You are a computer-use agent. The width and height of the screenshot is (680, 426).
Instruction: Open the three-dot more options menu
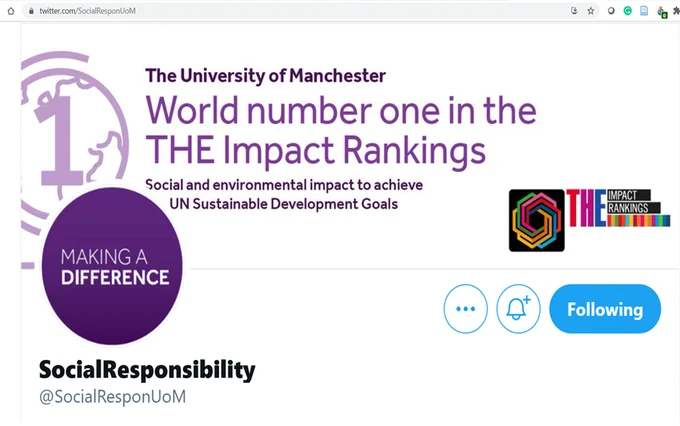pyautogui.click(x=466, y=309)
